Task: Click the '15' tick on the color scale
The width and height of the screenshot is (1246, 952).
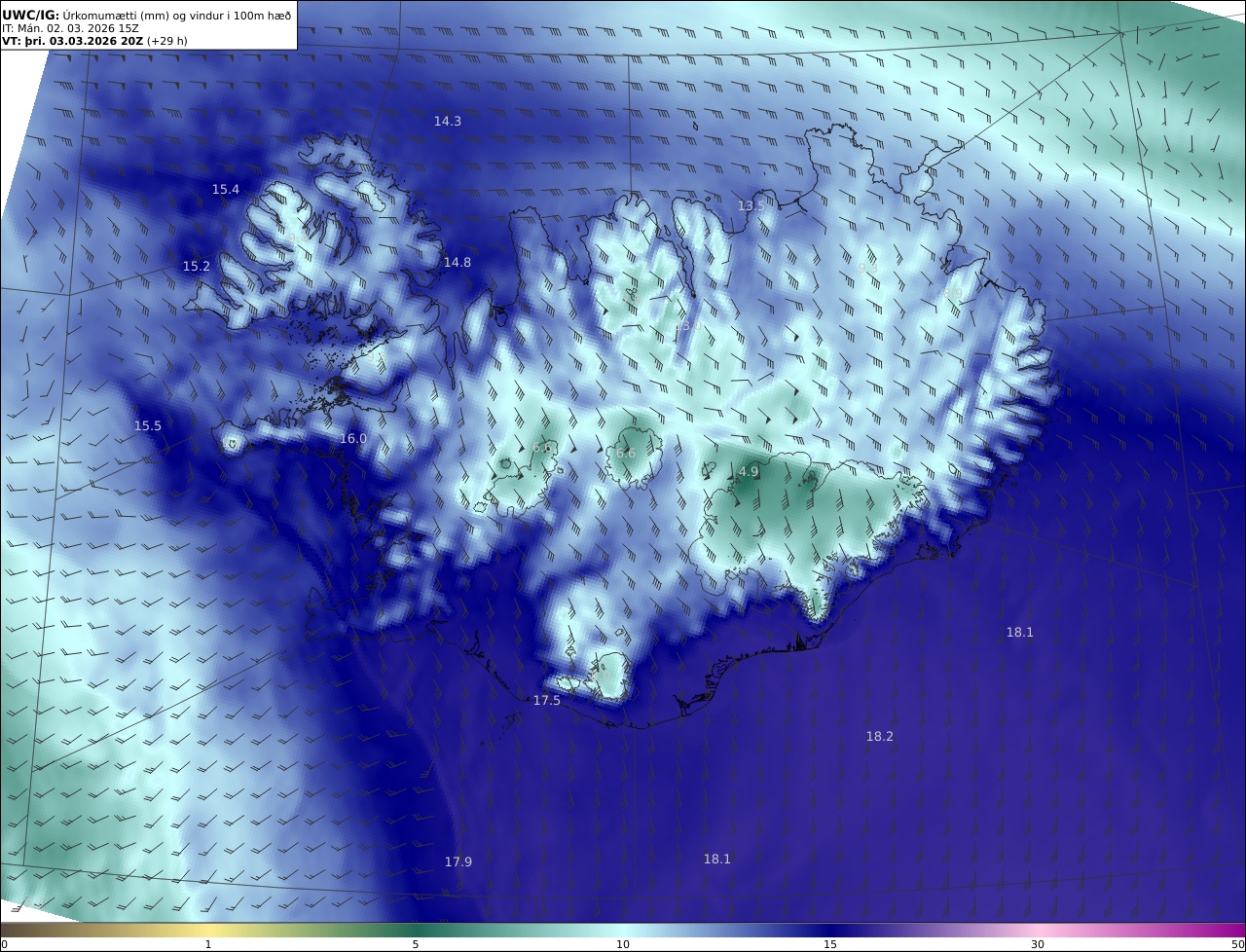Action: click(830, 944)
